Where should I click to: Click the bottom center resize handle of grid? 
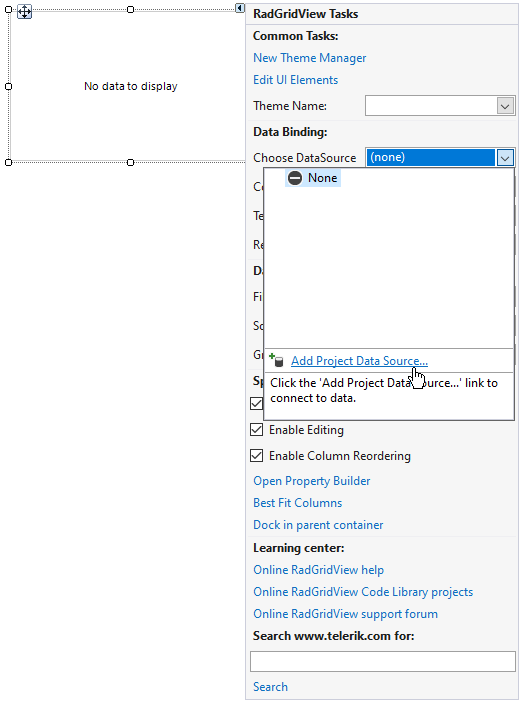(130, 162)
